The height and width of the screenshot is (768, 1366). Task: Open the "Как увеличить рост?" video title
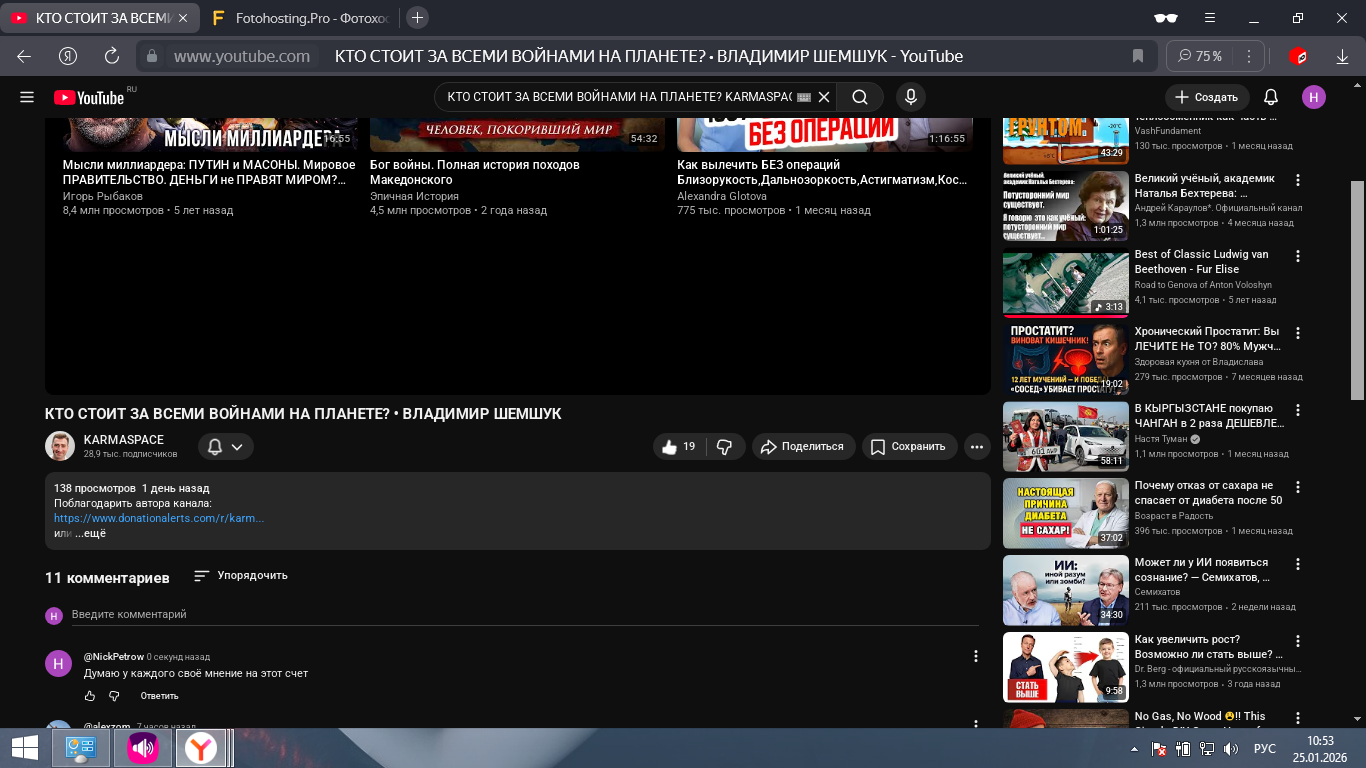tap(1209, 646)
